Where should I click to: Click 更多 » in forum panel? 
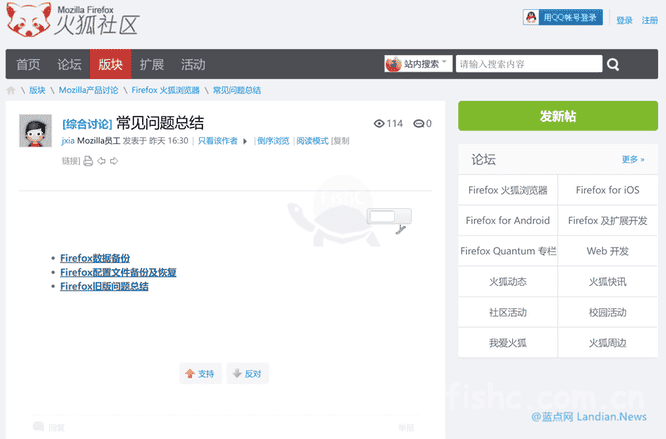[633, 159]
